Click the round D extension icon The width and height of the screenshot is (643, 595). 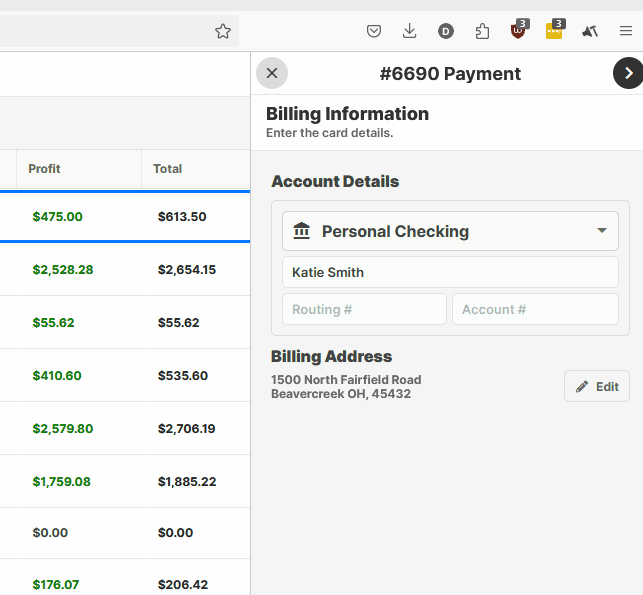pyautogui.click(x=446, y=31)
